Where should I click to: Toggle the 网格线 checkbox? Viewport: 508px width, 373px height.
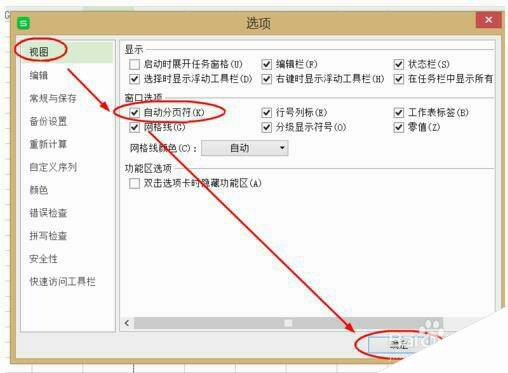[134, 127]
